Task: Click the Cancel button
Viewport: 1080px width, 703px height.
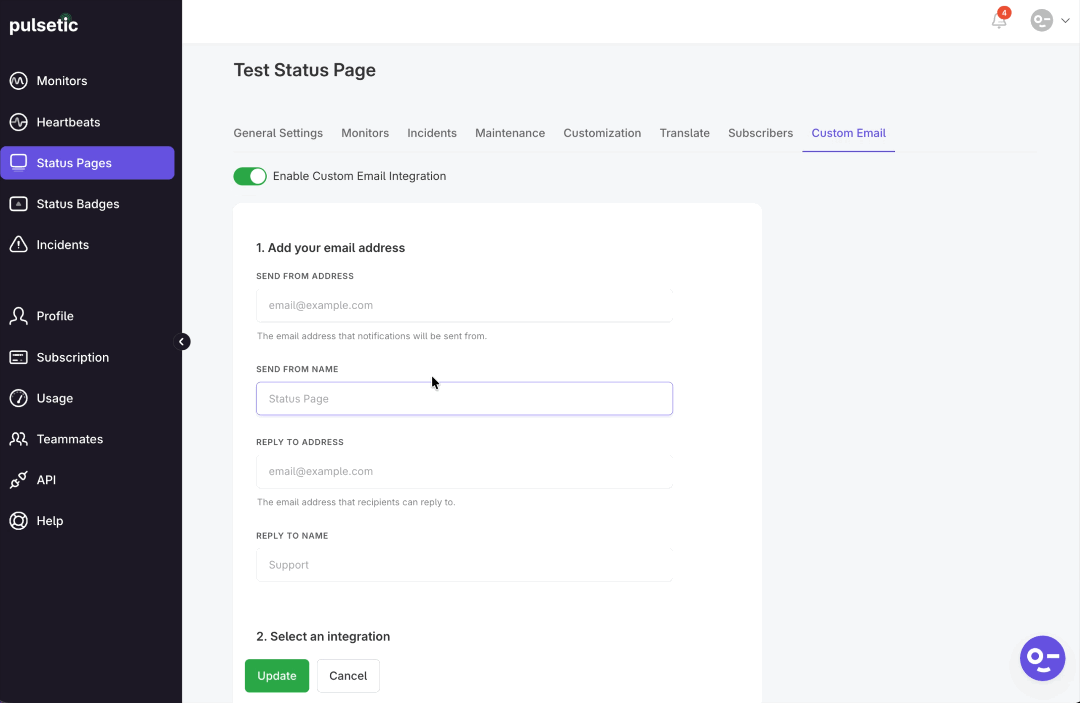Action: (348, 676)
